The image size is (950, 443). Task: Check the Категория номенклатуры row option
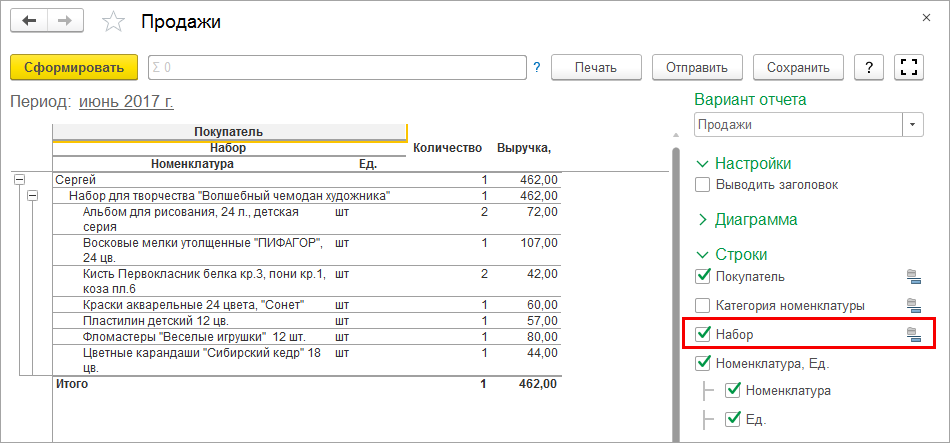[x=703, y=306]
